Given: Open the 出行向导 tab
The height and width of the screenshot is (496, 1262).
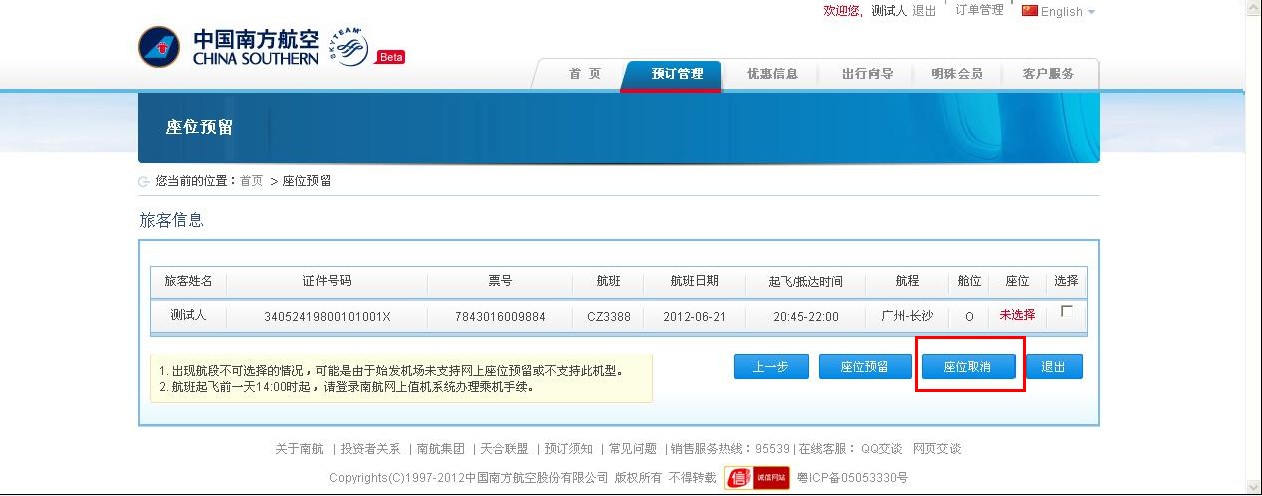Looking at the screenshot, I should click(867, 74).
